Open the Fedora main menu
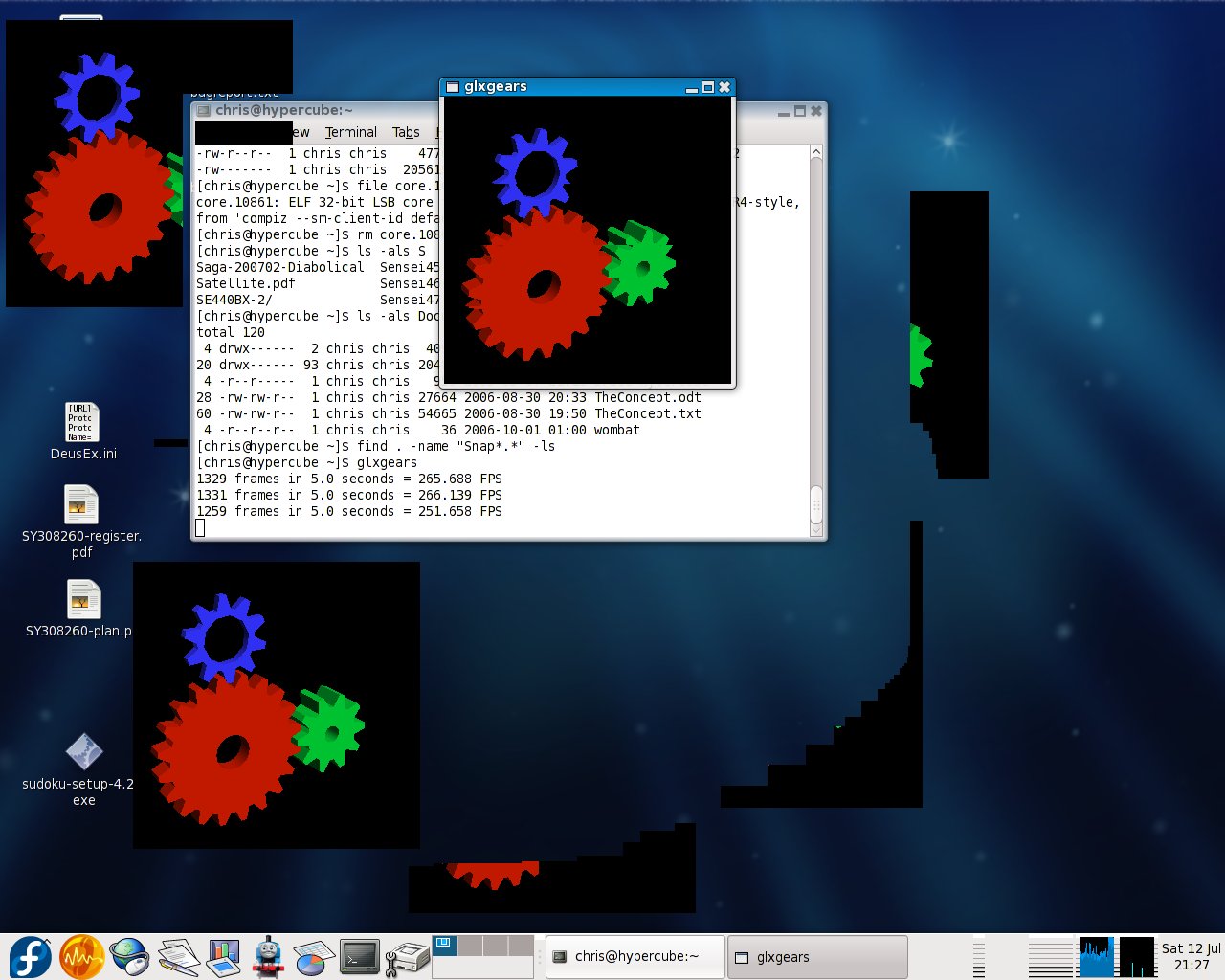This screenshot has width=1225, height=980. [30, 956]
